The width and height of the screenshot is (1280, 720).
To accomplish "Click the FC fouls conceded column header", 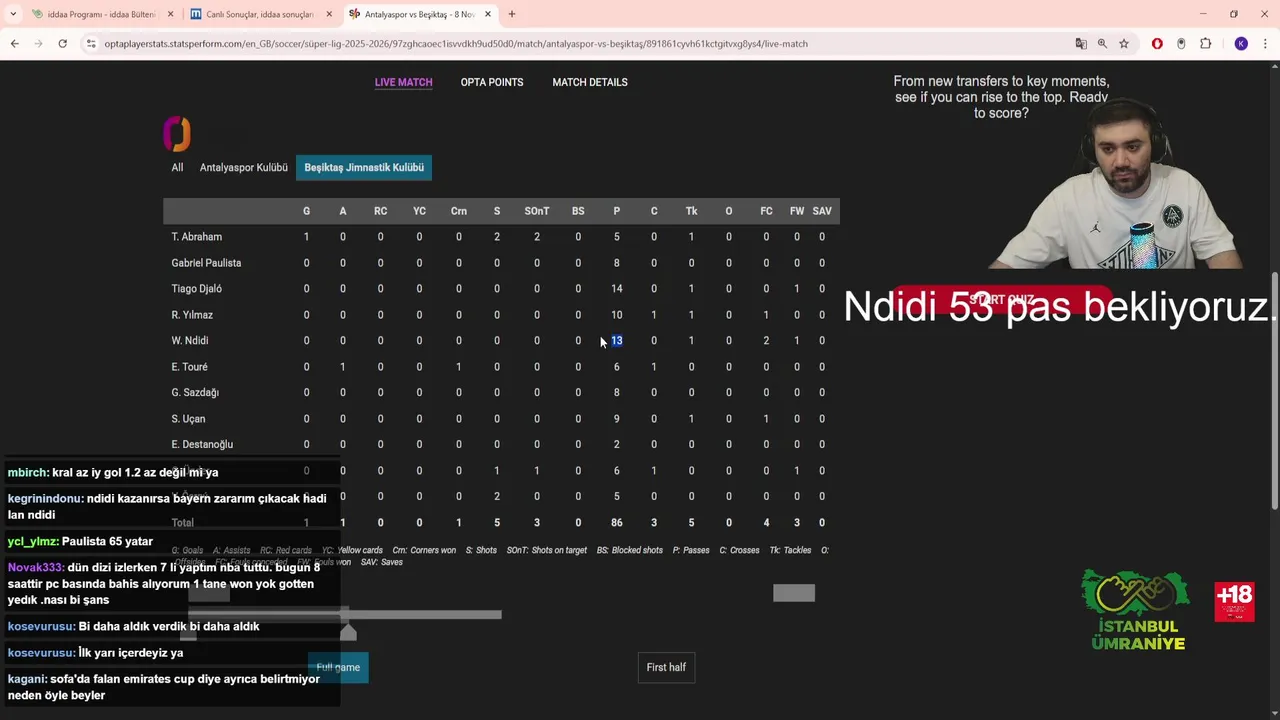I will (x=766, y=211).
